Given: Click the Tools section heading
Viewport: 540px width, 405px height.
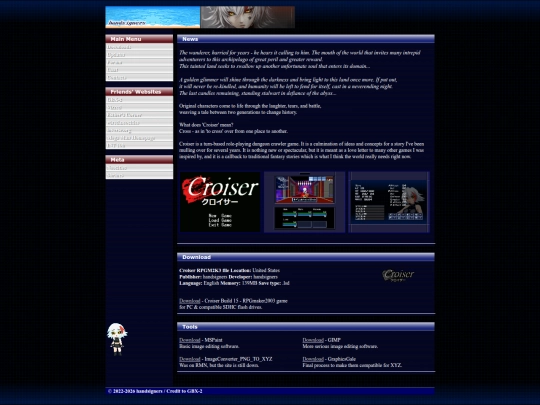Looking at the screenshot, I should click(306, 326).
